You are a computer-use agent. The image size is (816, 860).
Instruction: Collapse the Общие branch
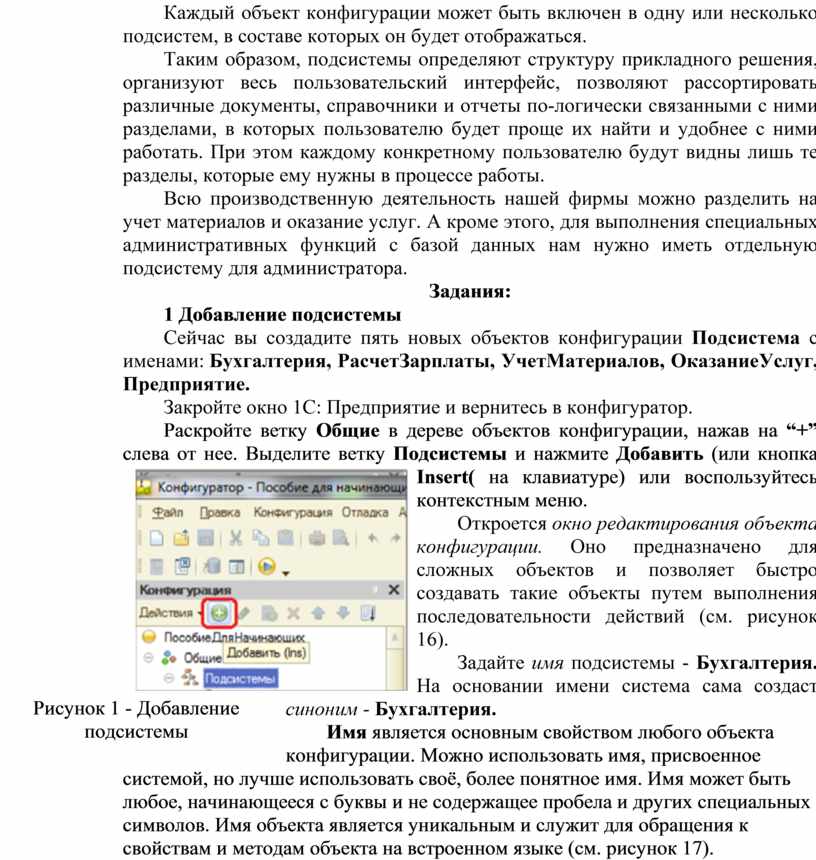(148, 658)
